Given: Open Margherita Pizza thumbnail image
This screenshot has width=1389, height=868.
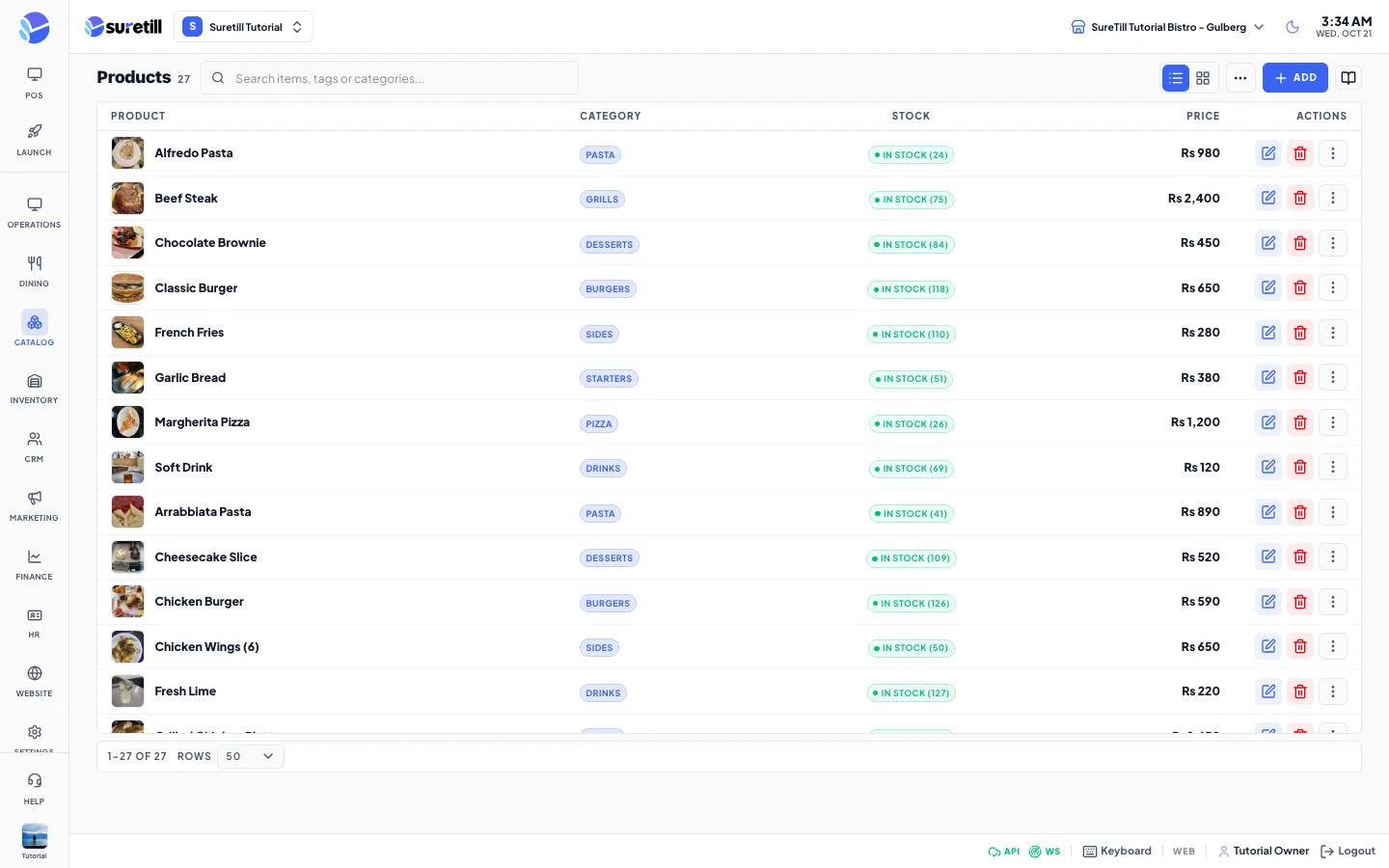Looking at the screenshot, I should [127, 422].
